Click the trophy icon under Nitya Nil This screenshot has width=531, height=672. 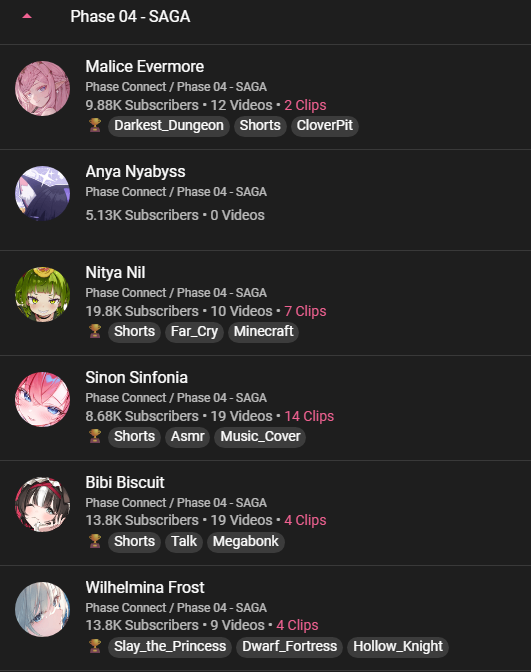(95, 331)
